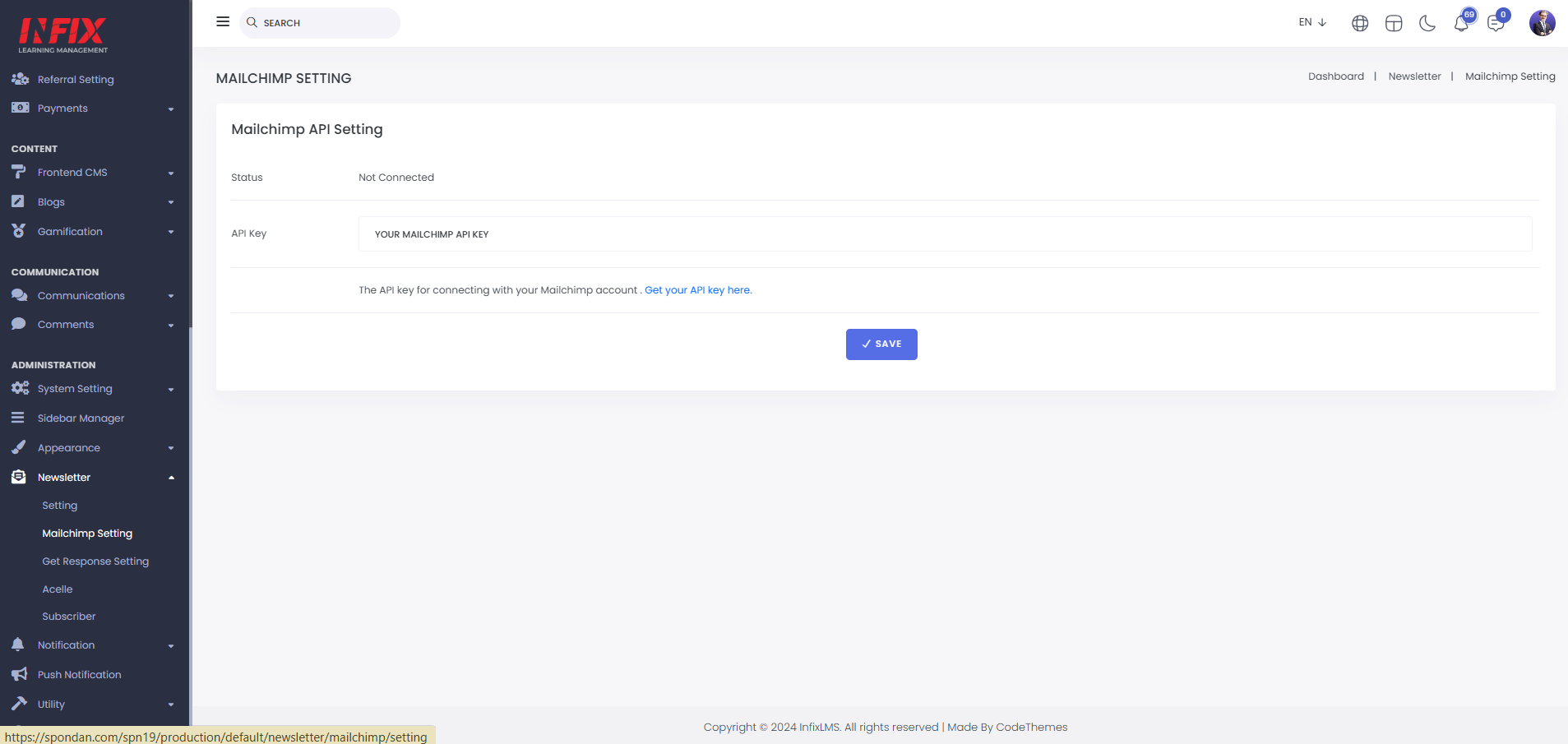Expand the Gamification submenu arrow
Screen dimensions: 1568x744
point(171,232)
